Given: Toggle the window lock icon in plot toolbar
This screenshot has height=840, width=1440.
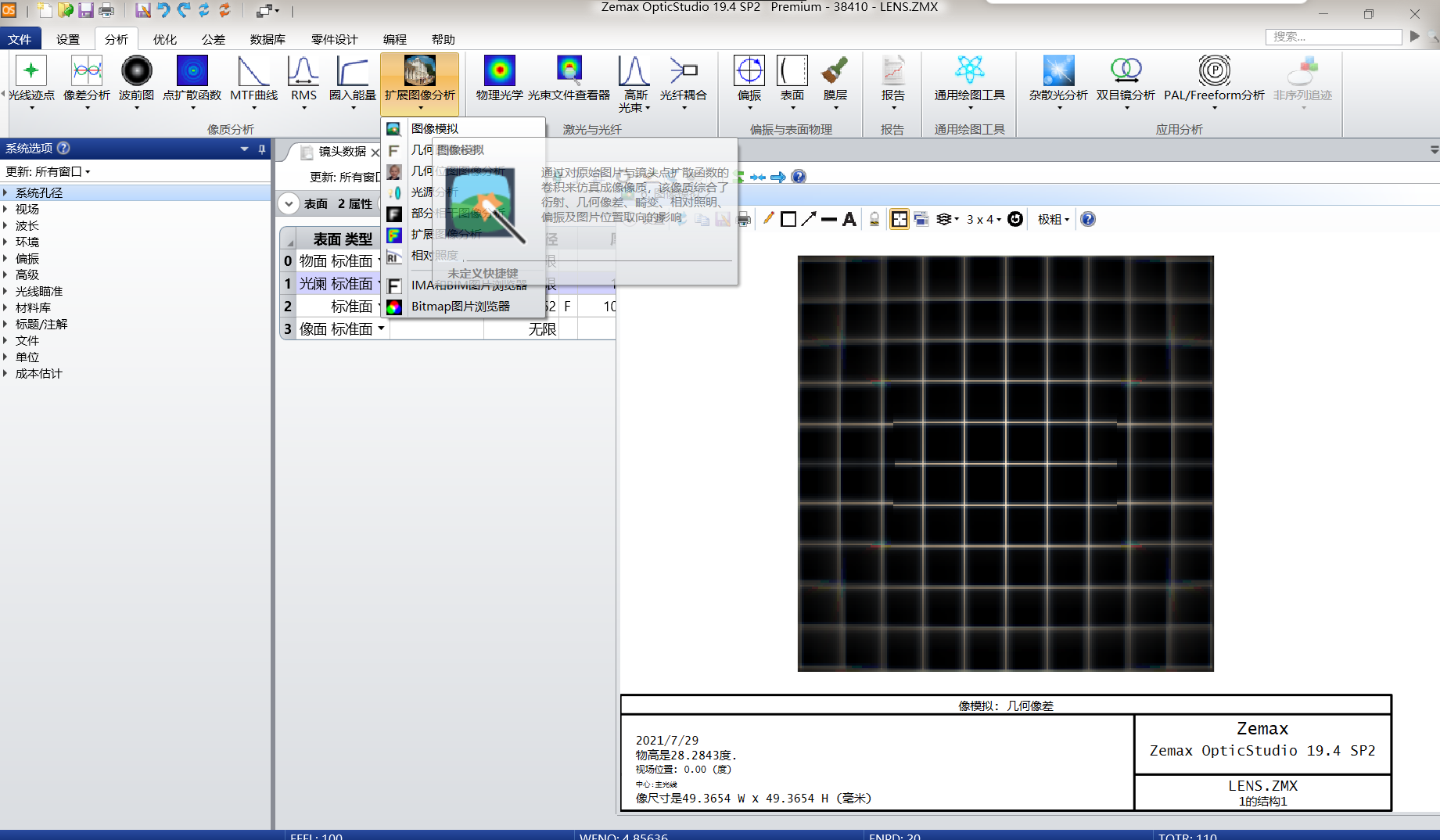Looking at the screenshot, I should (x=874, y=219).
